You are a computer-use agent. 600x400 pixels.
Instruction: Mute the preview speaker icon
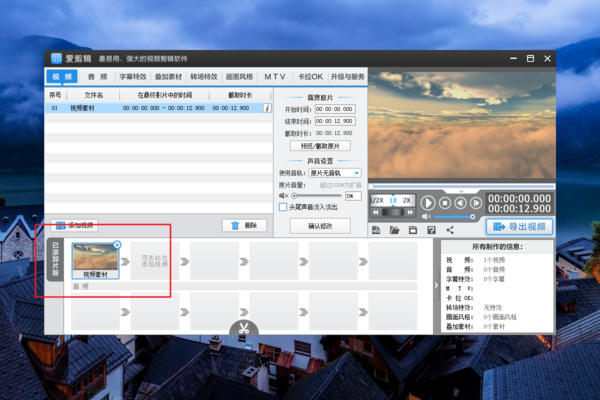pos(426,217)
